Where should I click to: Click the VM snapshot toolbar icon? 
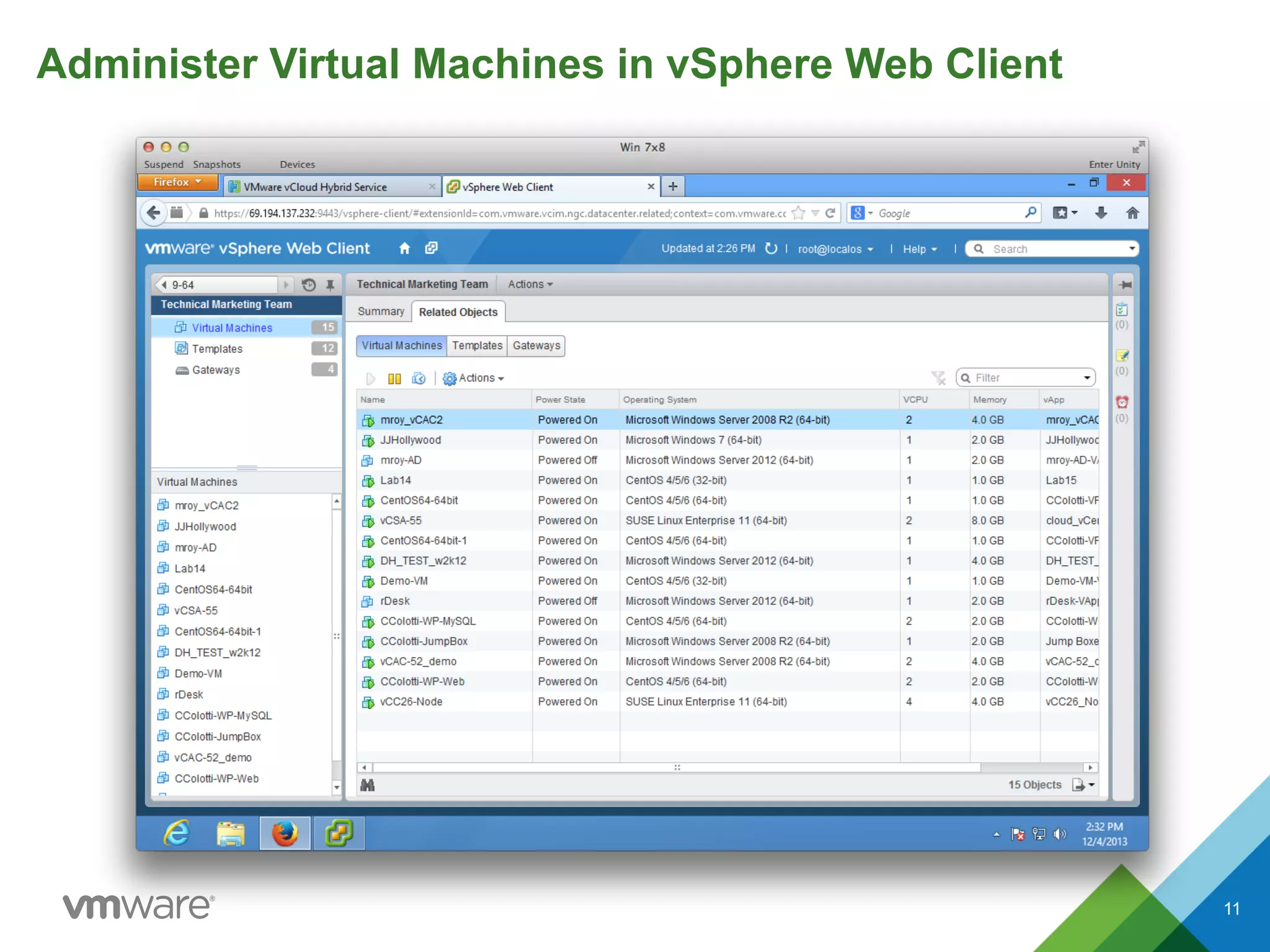click(419, 378)
